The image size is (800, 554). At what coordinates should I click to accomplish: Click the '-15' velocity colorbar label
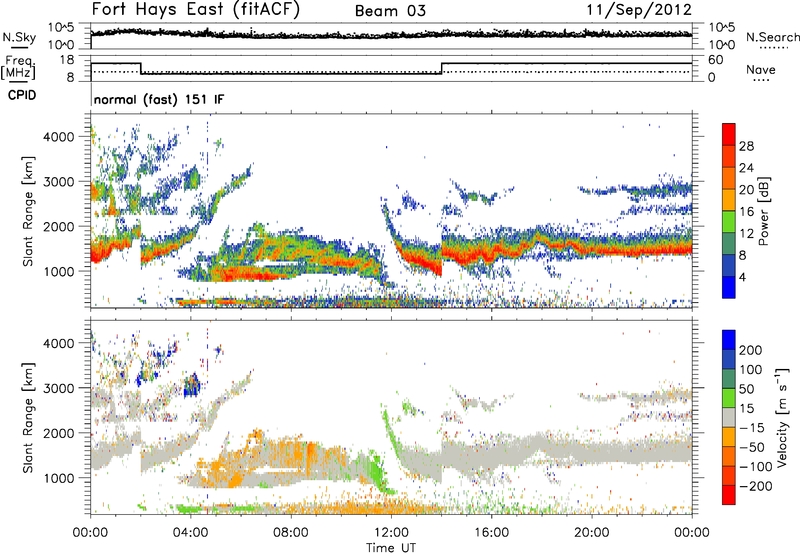pos(752,428)
